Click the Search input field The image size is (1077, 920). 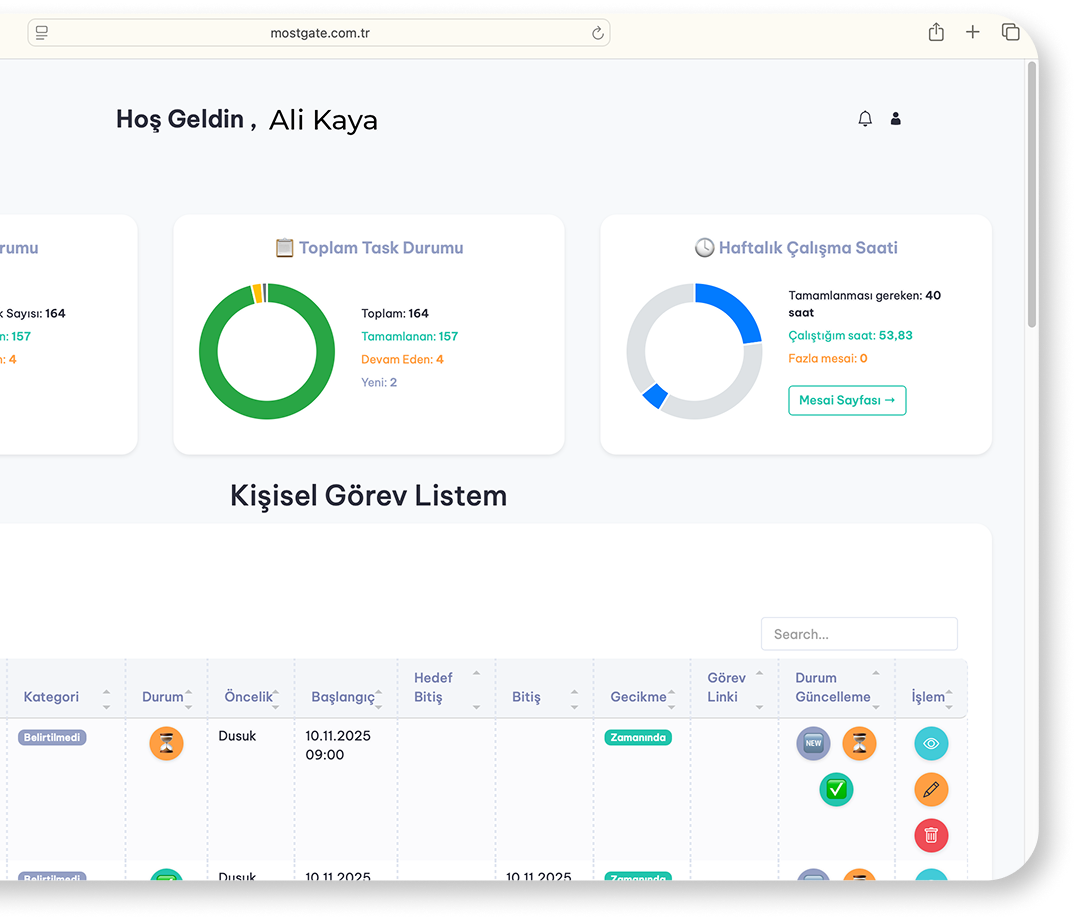(859, 633)
